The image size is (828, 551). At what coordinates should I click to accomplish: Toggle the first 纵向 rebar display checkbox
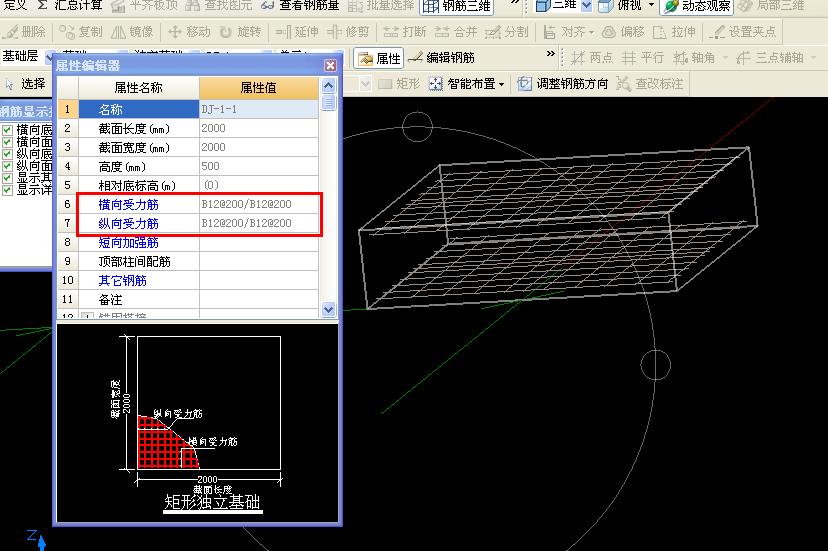(x=8, y=154)
